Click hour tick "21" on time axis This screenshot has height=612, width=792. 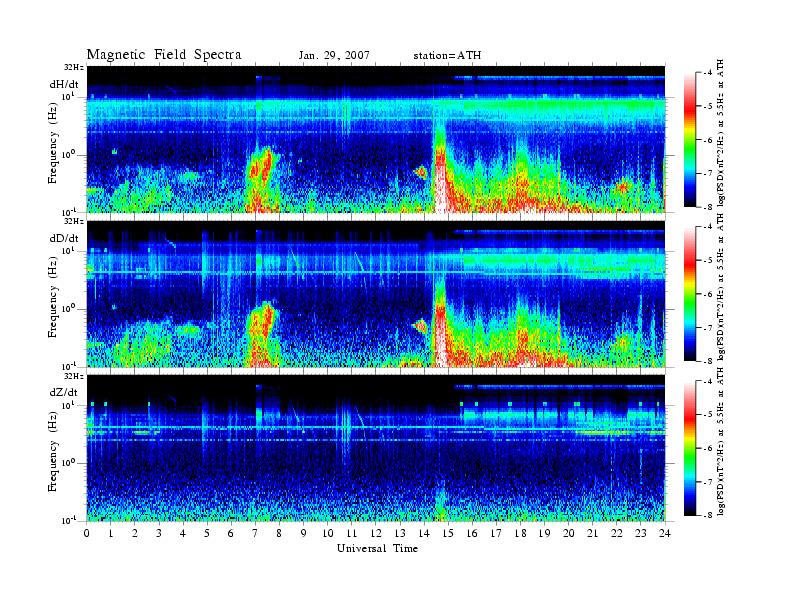[x=592, y=533]
